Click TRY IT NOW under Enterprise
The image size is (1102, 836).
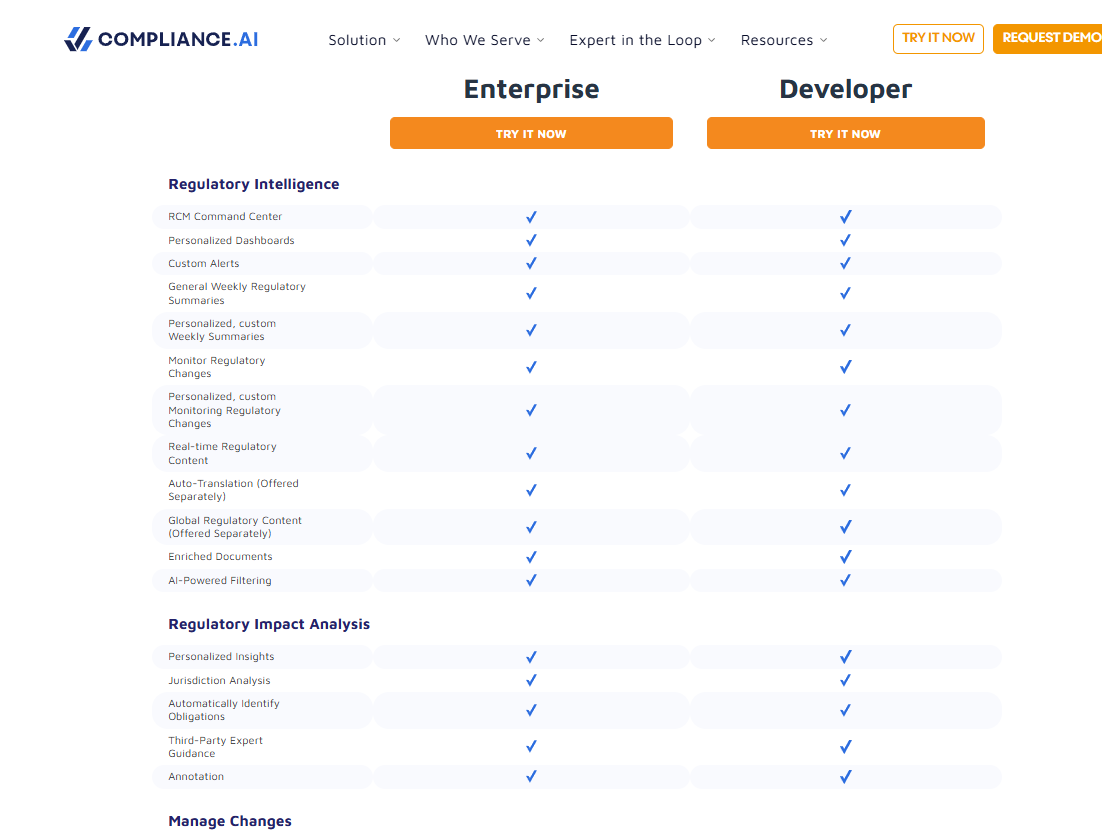(x=531, y=133)
